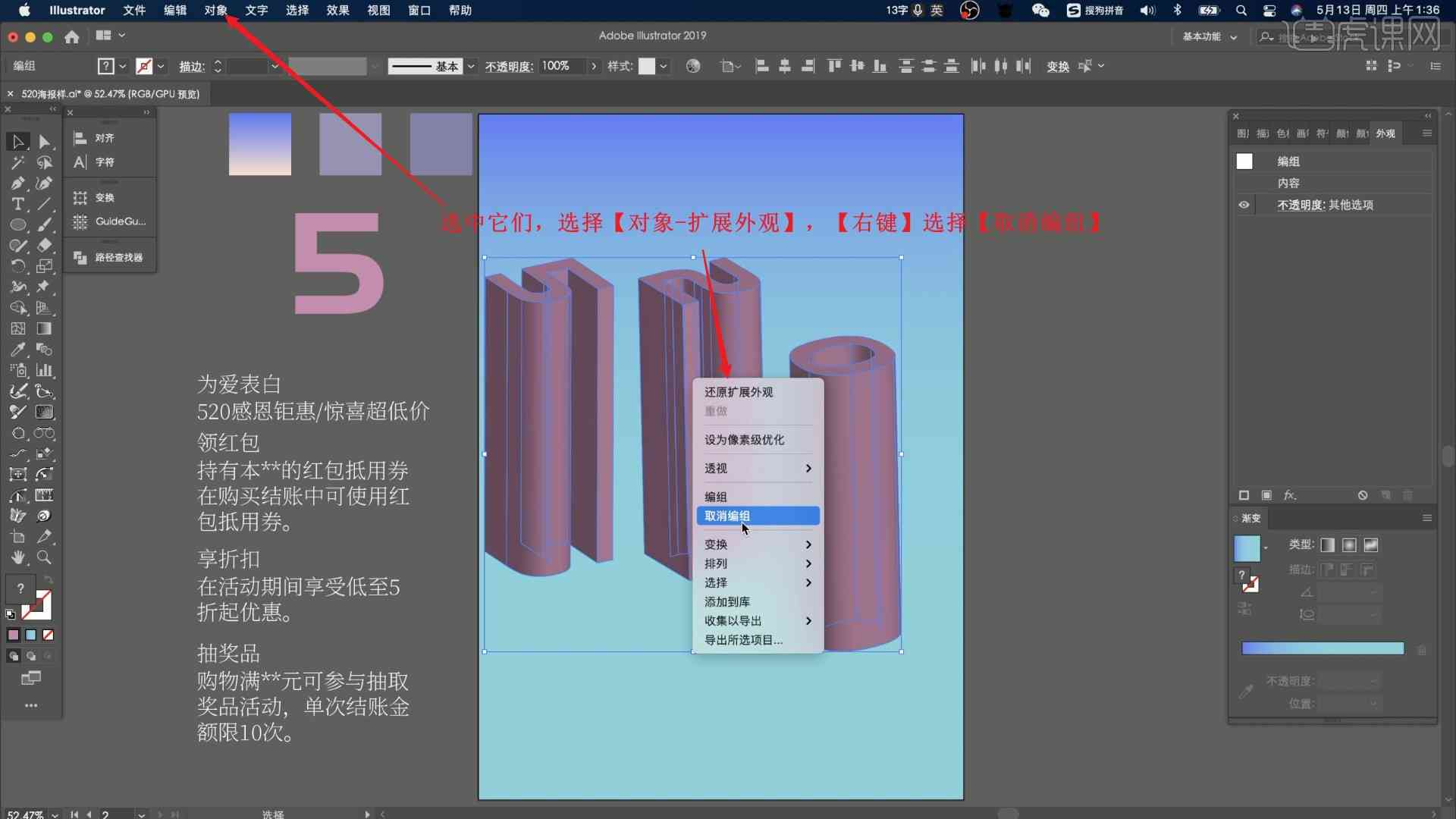The height and width of the screenshot is (819, 1456).
Task: Click the Recolor Artwork wheel icon
Action: 693,66
